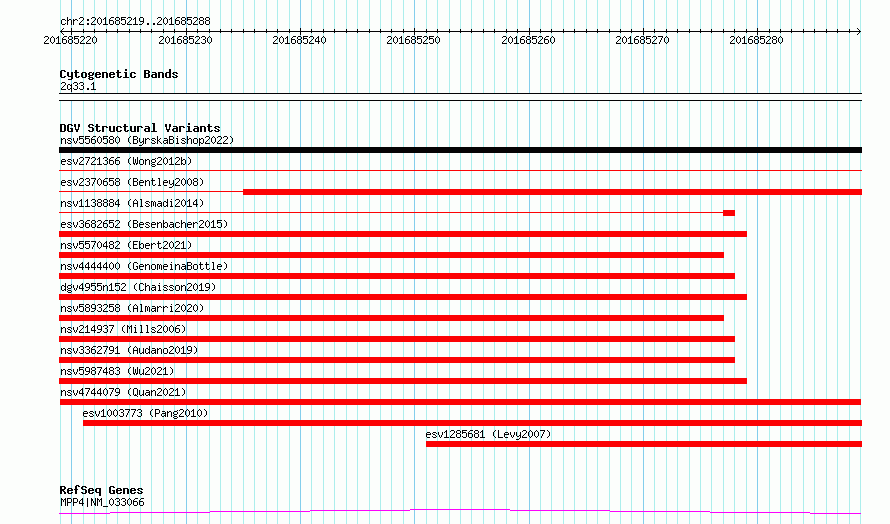This screenshot has width=890, height=524.
Task: Click the nsv5570482 (Ebert2021) label
Action: coord(126,245)
